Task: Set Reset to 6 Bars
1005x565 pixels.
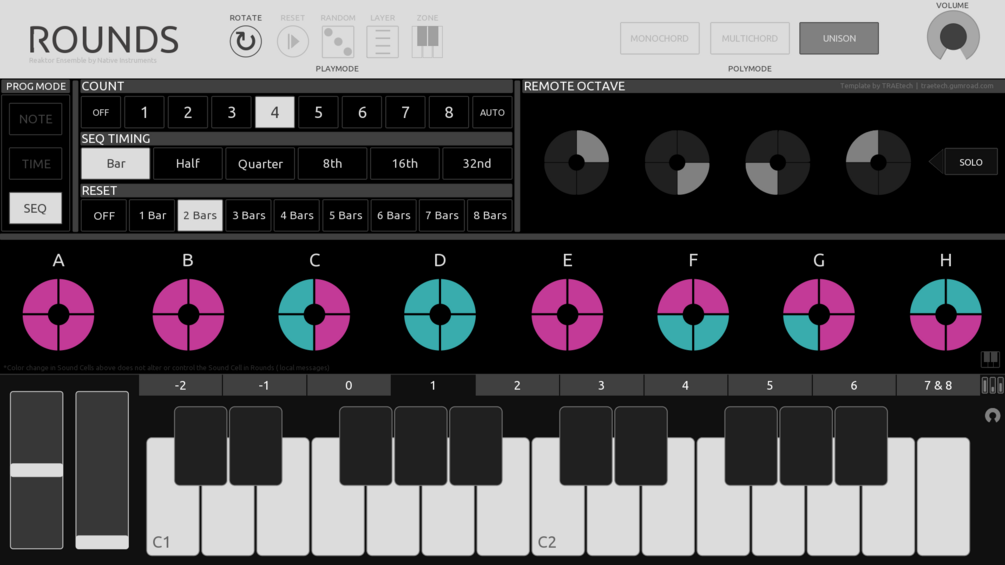Action: point(394,215)
